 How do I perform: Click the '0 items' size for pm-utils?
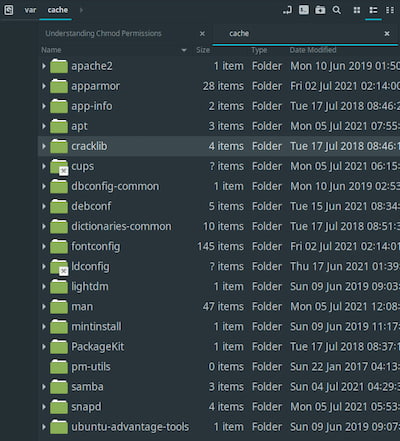point(226,367)
